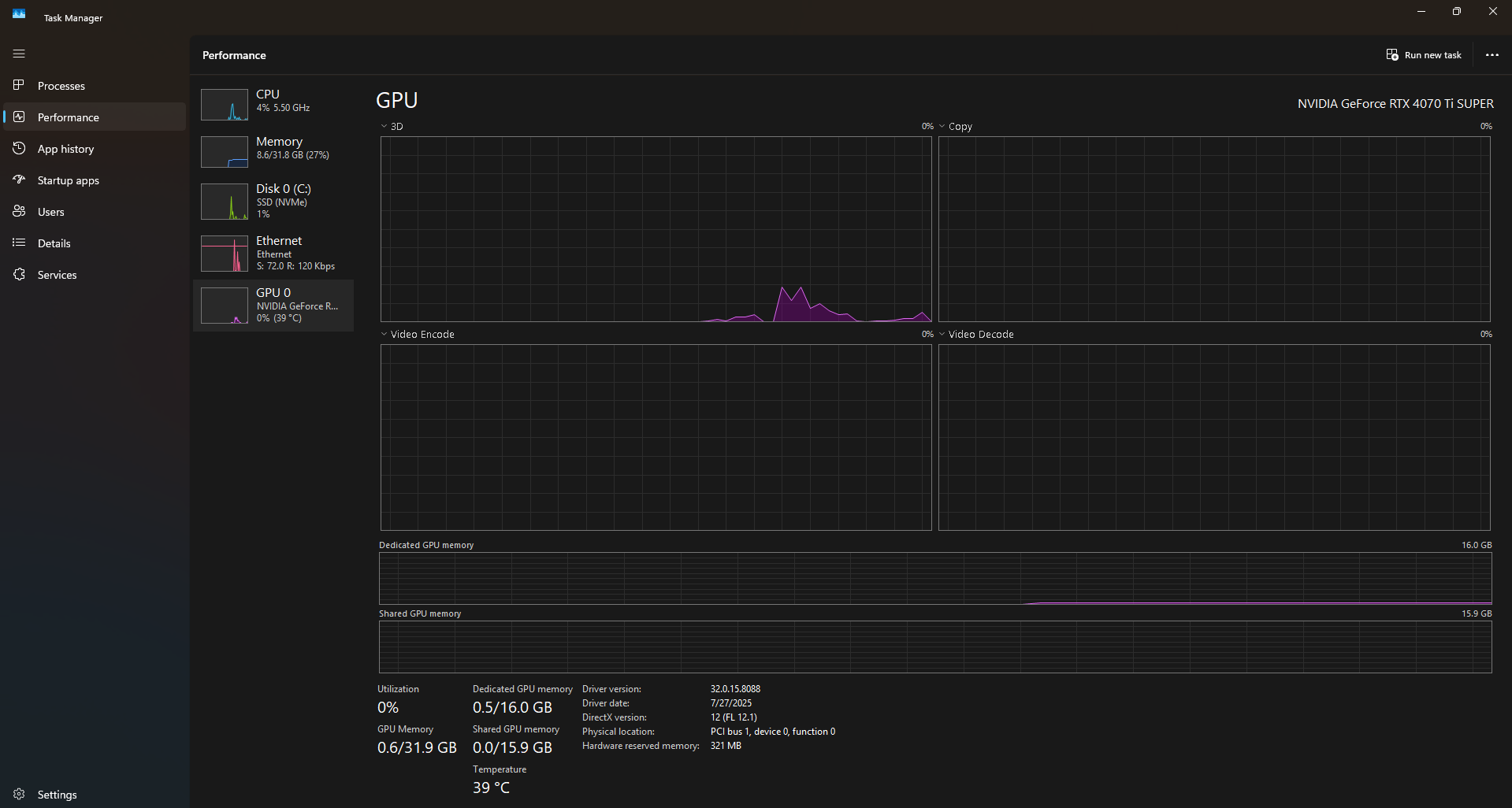
Task: Select the GPU 0 mini graph thumbnail
Action: 225,306
